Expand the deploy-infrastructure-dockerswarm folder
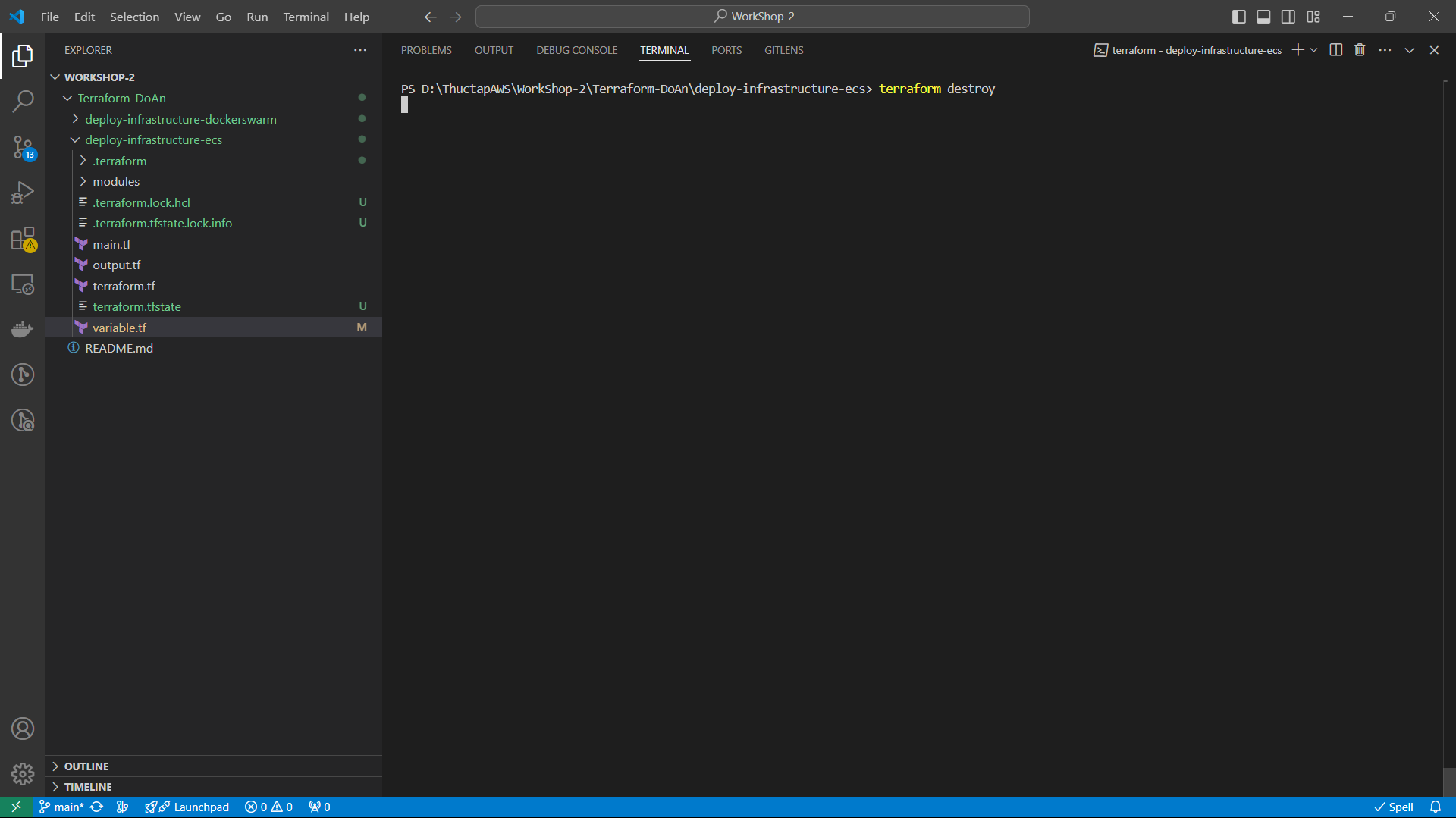Screen dimensions: 1456x818 pos(75,119)
